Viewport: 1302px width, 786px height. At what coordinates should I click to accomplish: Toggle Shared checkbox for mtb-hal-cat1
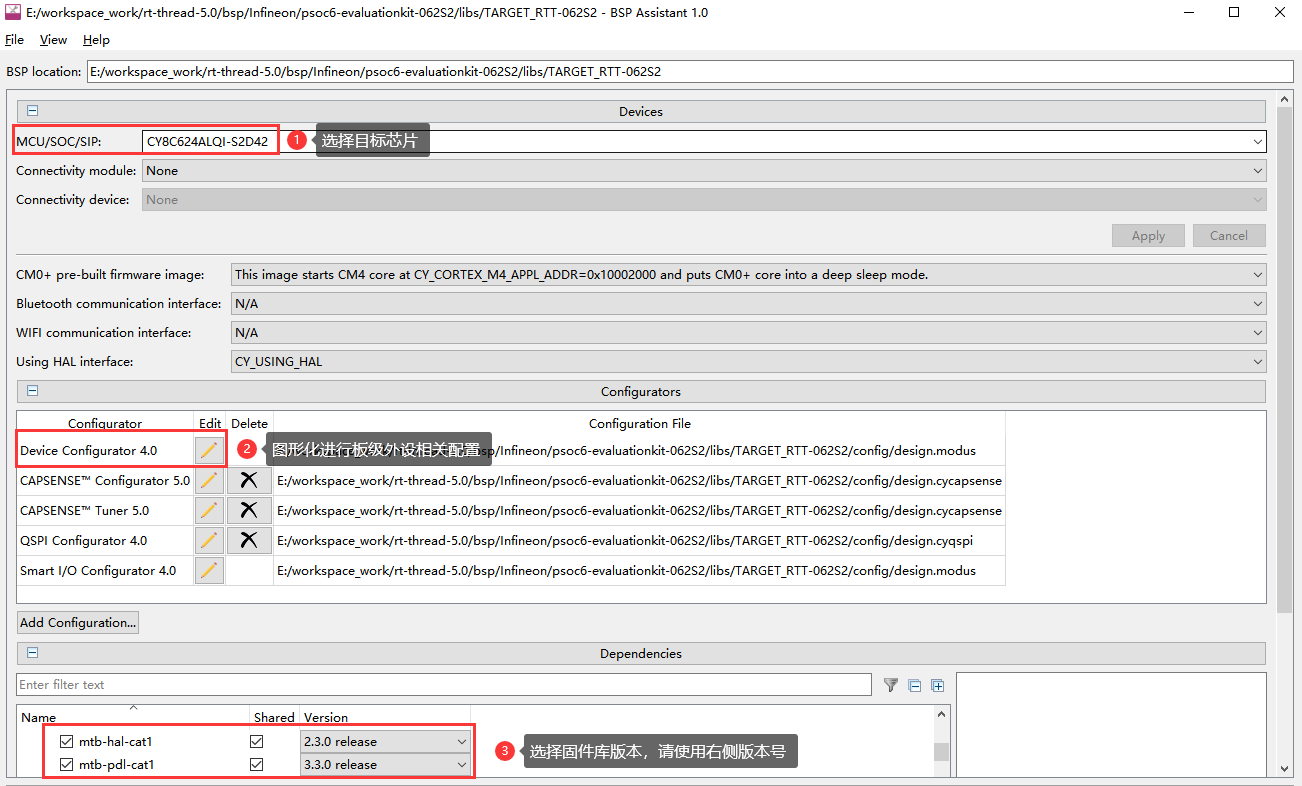(257, 742)
